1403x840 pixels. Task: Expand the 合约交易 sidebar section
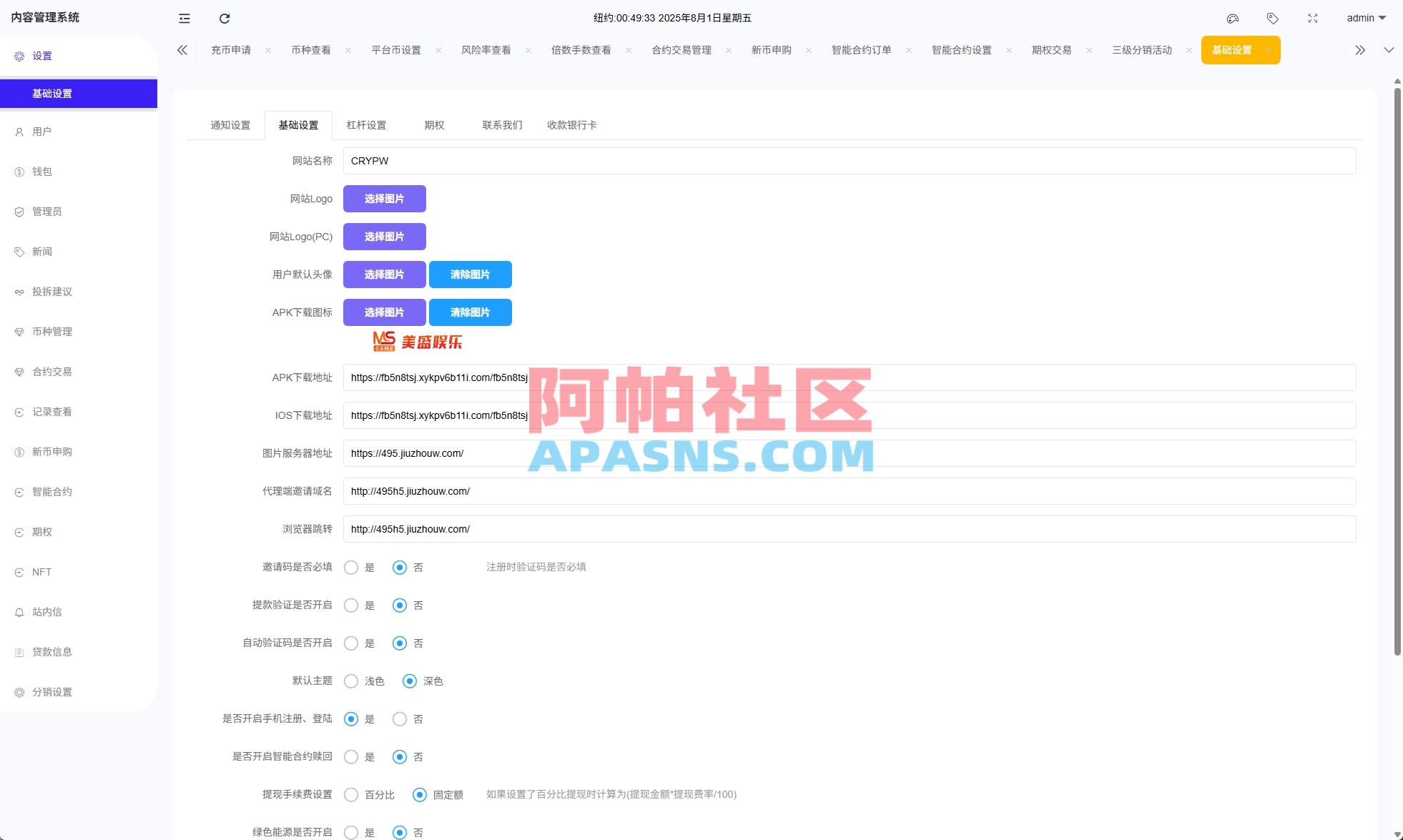pyautogui.click(x=79, y=372)
